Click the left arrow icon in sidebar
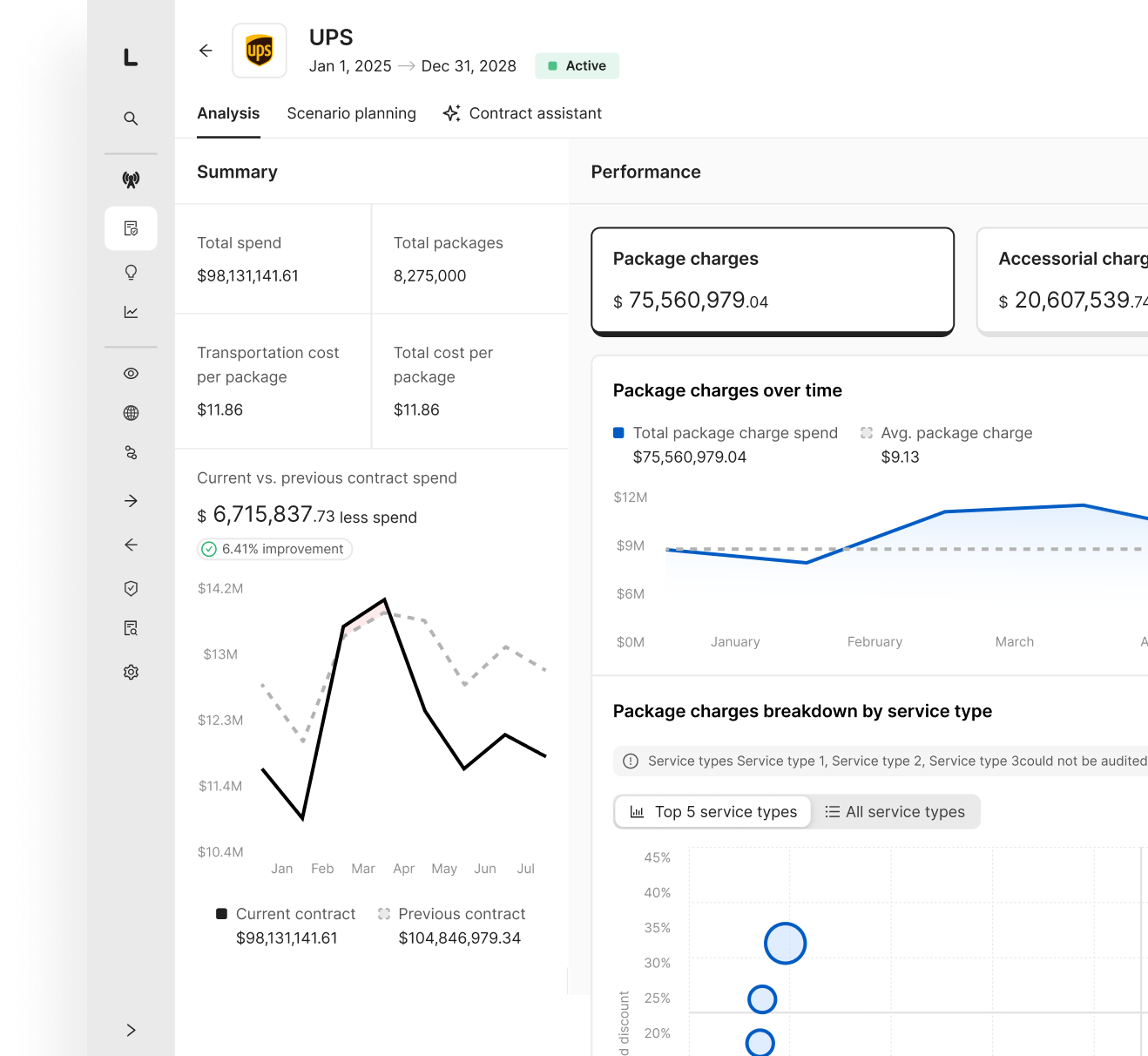The width and height of the screenshot is (1148, 1056). point(131,545)
